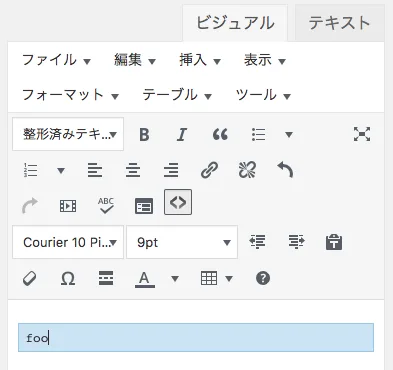Apply text color with underlined A

tap(144, 278)
